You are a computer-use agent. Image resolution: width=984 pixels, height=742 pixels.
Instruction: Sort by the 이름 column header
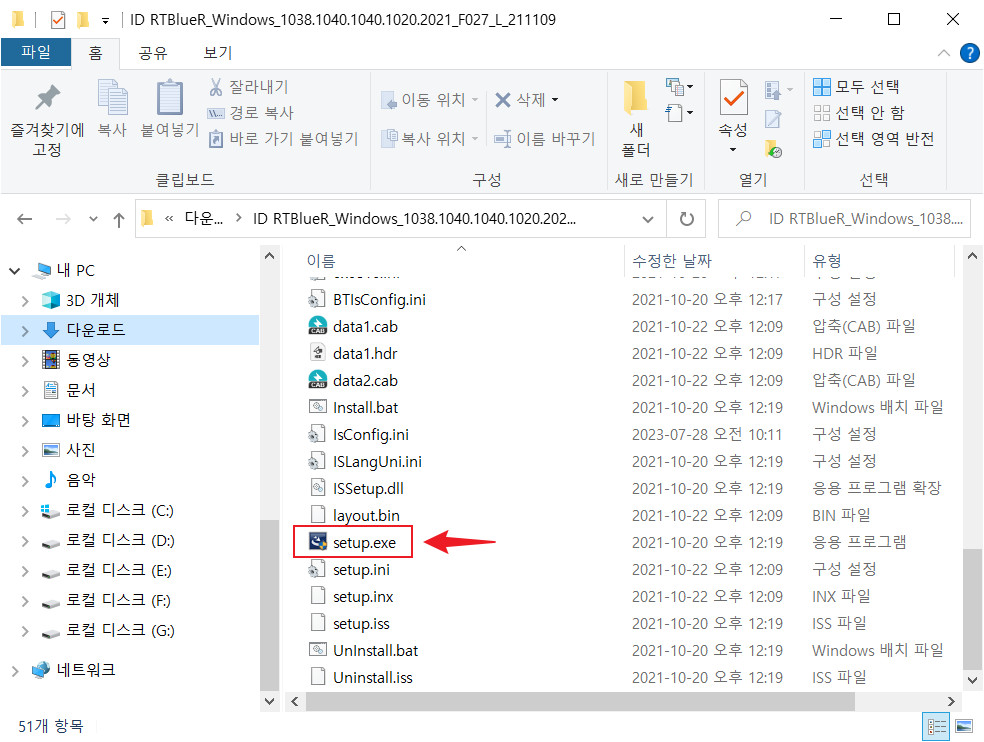pos(321,261)
